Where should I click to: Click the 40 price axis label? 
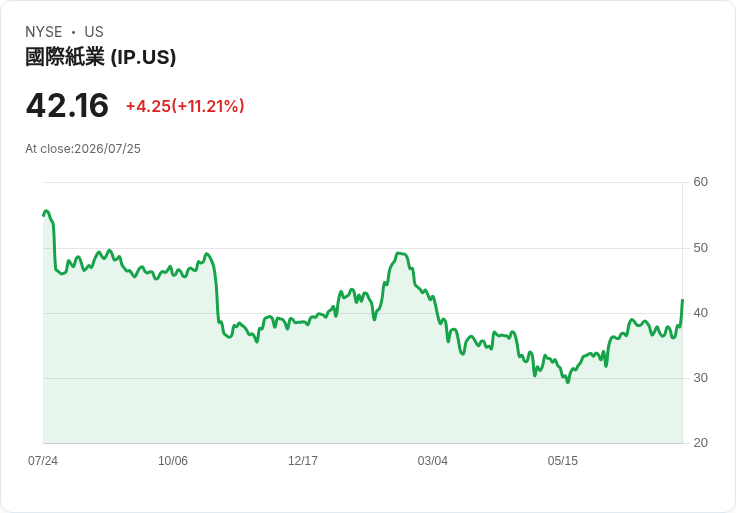[x=700, y=313]
